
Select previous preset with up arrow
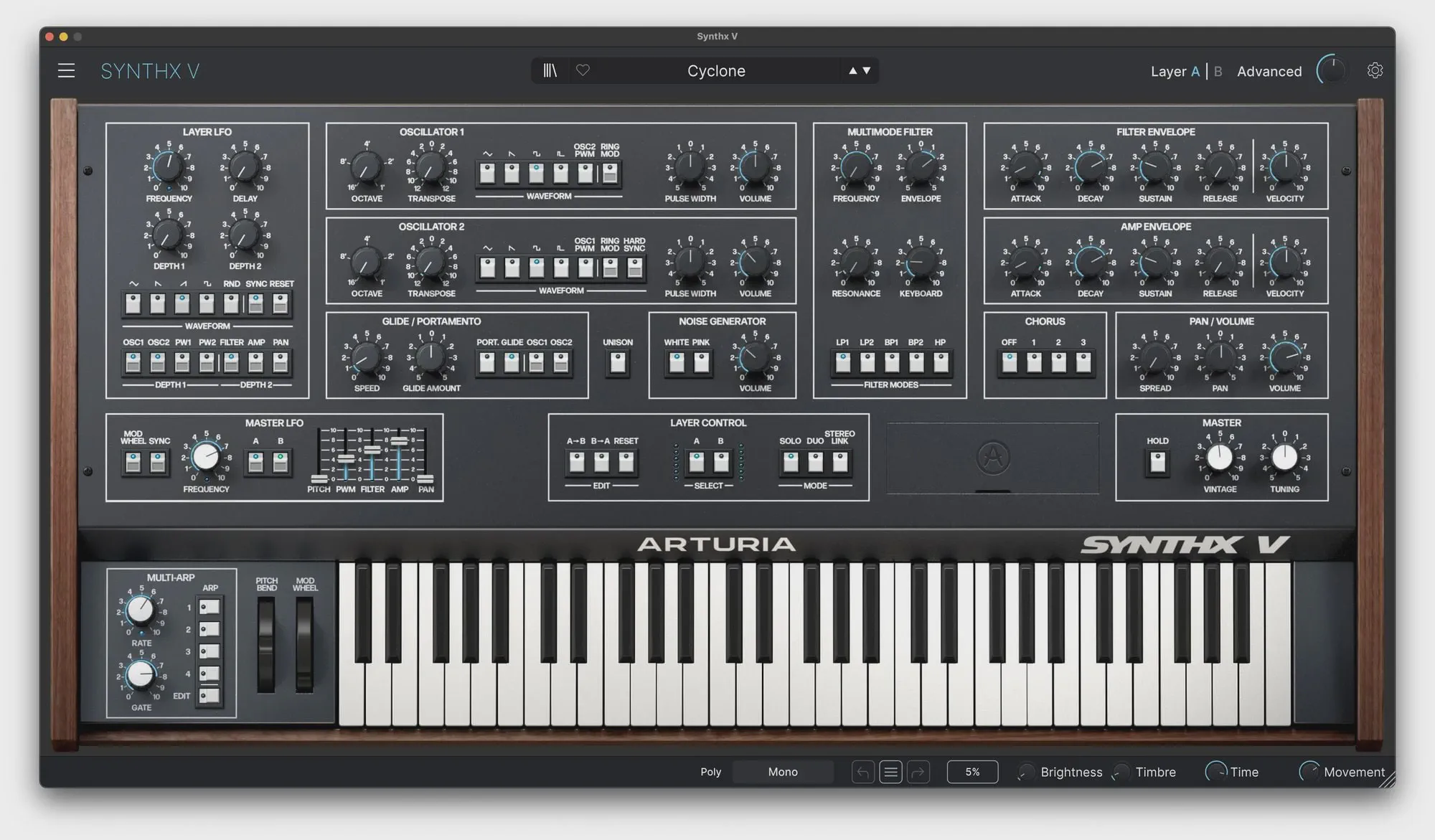(852, 70)
